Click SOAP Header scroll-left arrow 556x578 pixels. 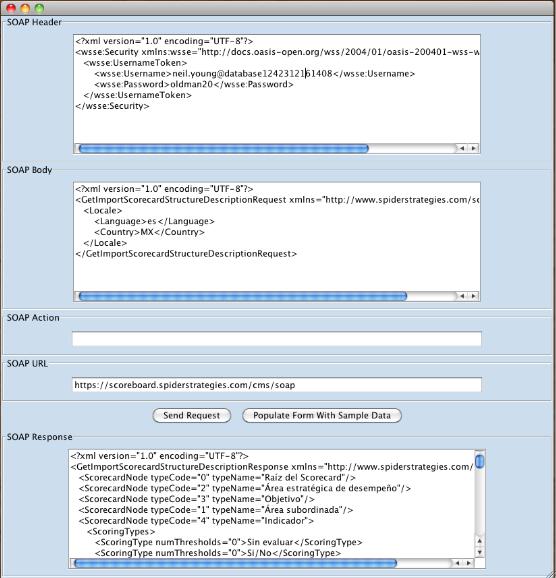[x=462, y=148]
